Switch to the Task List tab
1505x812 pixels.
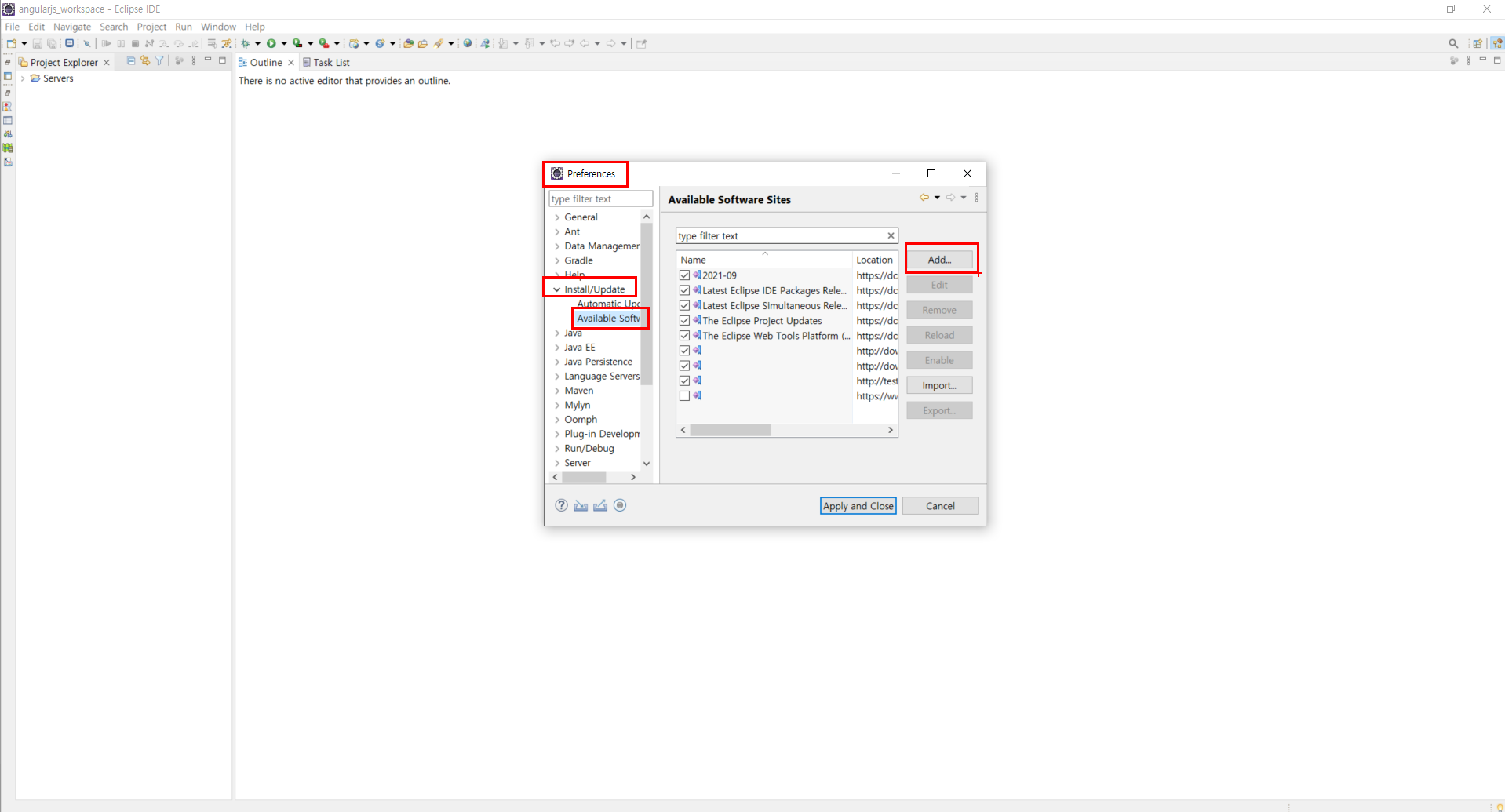[x=326, y=62]
